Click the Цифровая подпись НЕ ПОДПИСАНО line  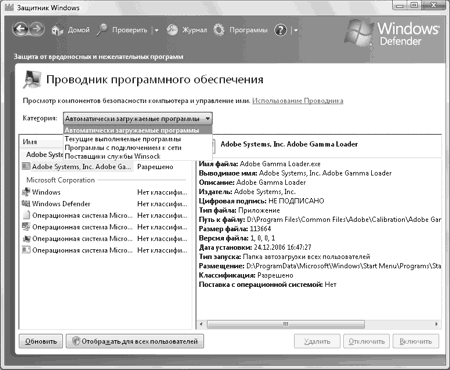tap(261, 201)
